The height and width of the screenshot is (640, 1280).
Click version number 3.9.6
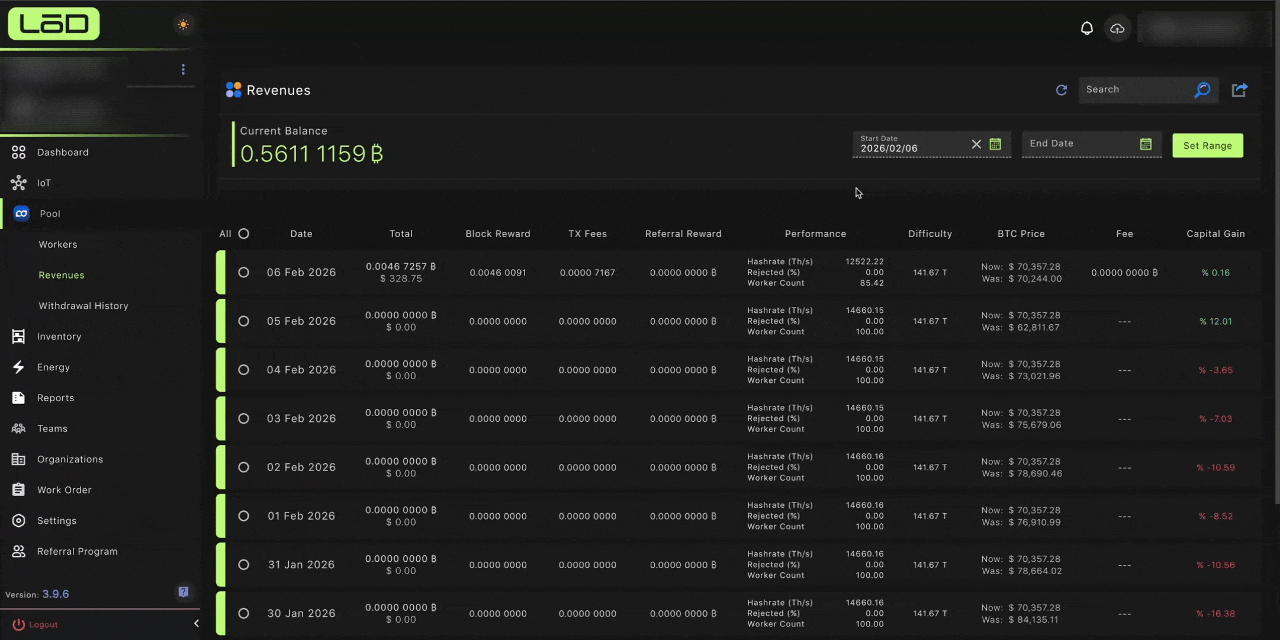(56, 594)
